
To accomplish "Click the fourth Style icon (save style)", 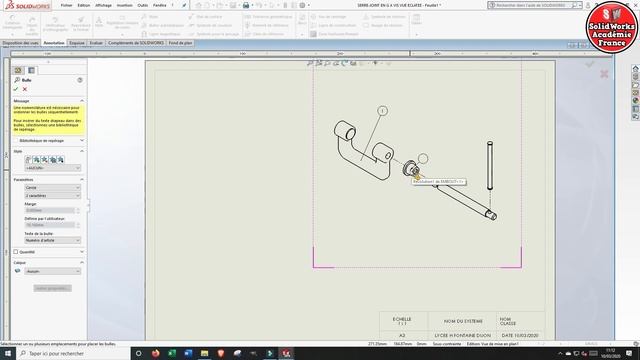I will point(53,160).
